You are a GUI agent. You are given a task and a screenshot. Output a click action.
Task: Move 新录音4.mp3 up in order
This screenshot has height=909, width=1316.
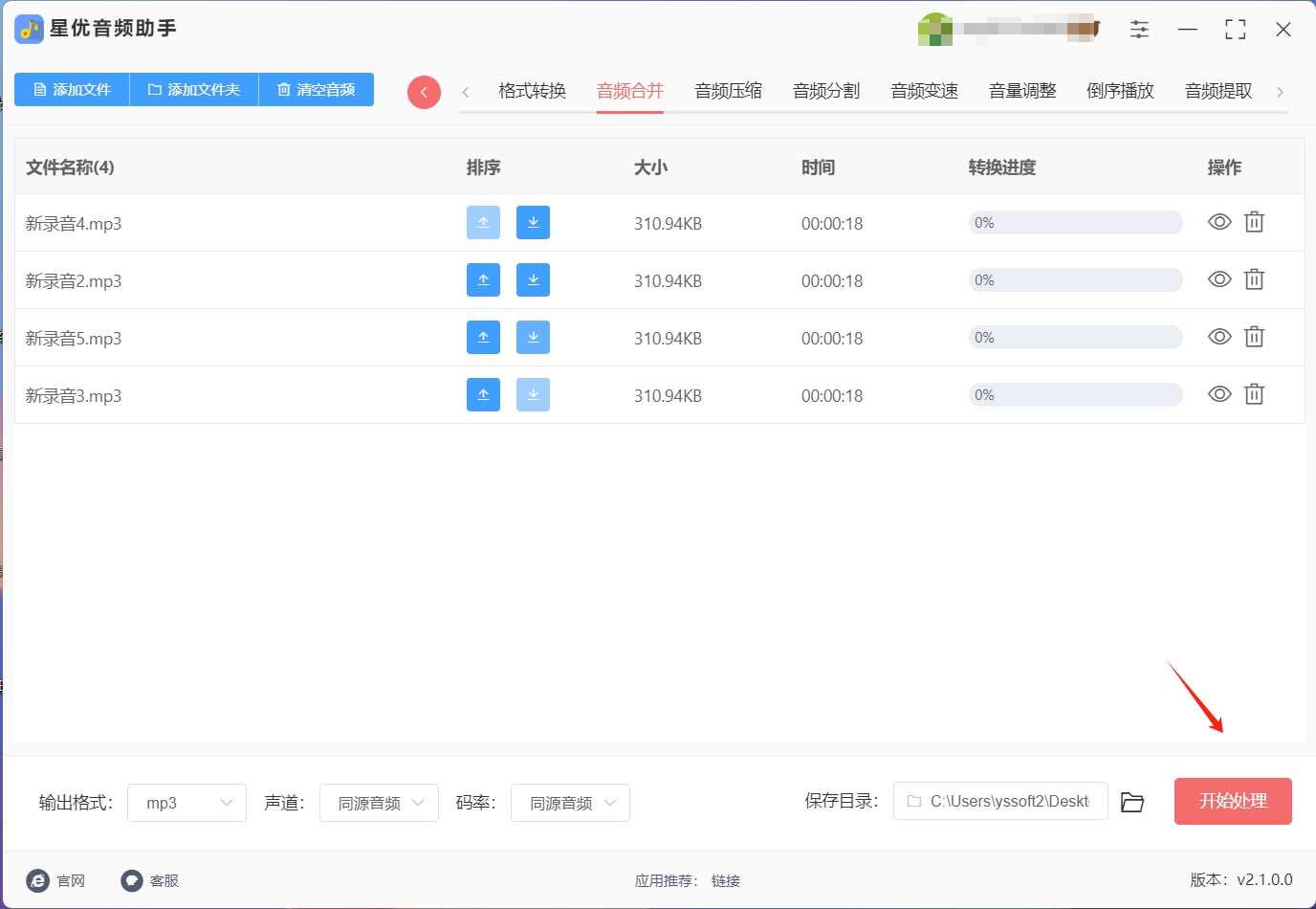pyautogui.click(x=483, y=222)
